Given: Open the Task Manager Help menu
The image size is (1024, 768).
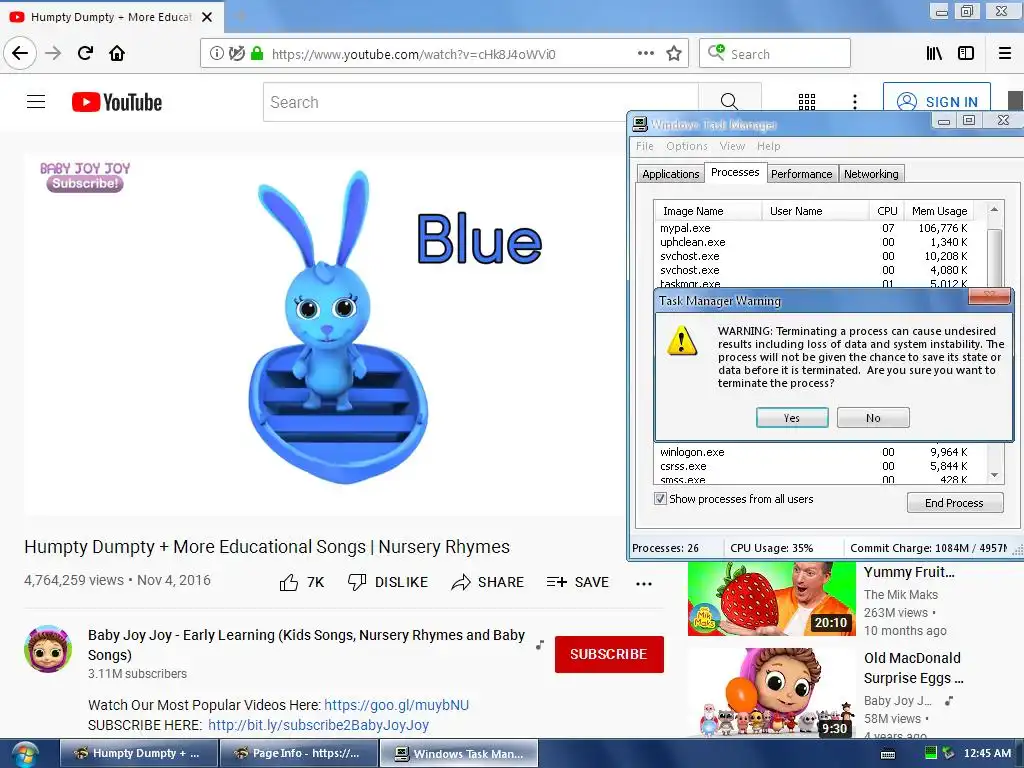Looking at the screenshot, I should click(769, 146).
